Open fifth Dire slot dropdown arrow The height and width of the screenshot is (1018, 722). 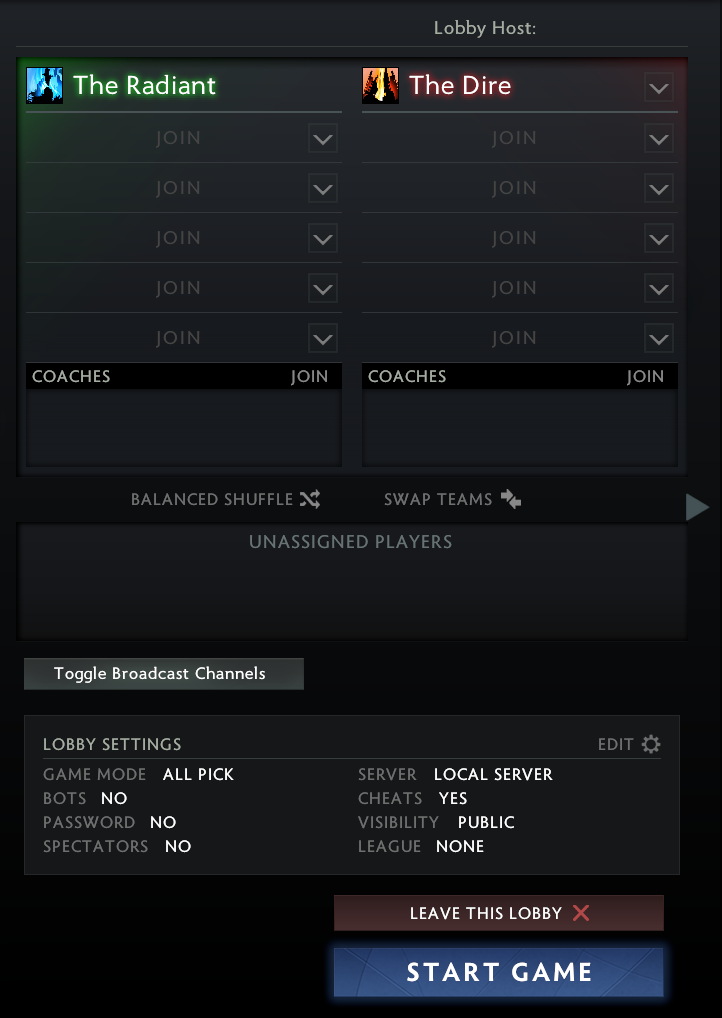tap(658, 339)
